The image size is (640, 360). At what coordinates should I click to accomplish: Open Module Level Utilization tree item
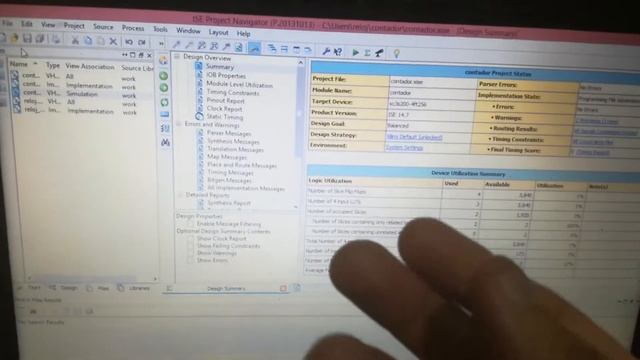coord(240,85)
